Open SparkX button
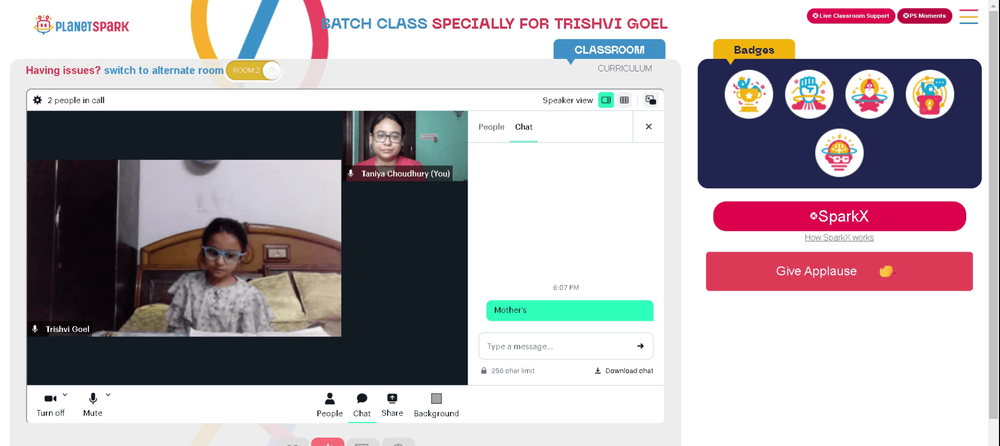This screenshot has height=446, width=1000. tap(839, 216)
